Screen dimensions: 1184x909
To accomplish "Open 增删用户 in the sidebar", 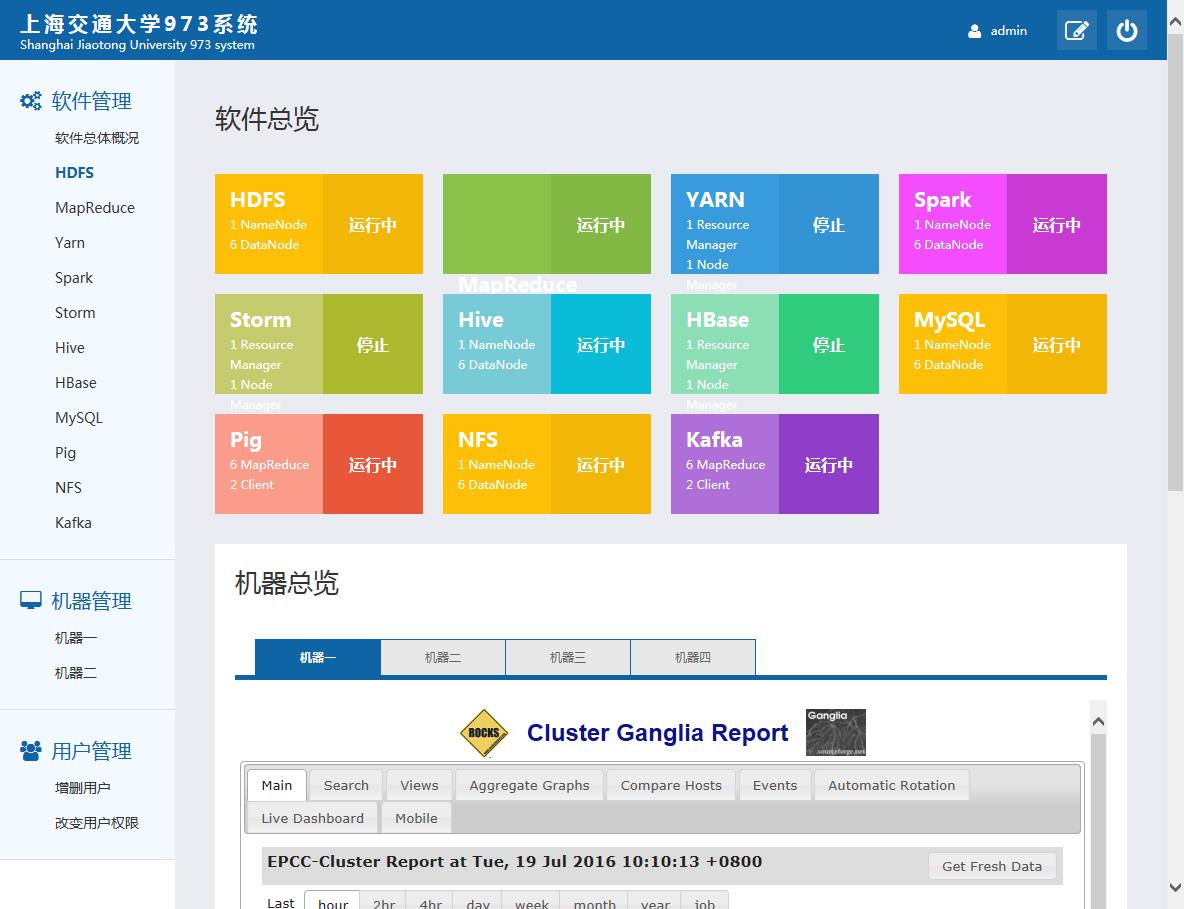I will [x=82, y=788].
